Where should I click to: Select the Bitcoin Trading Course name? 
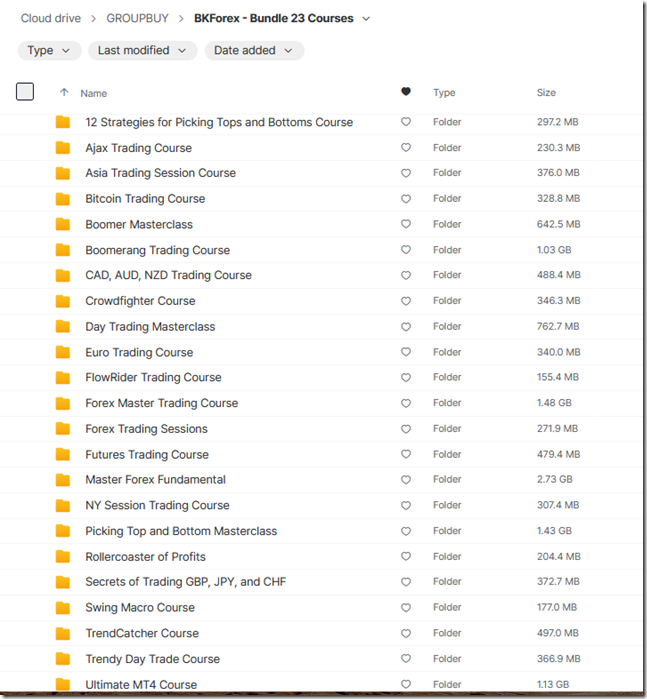(x=145, y=199)
